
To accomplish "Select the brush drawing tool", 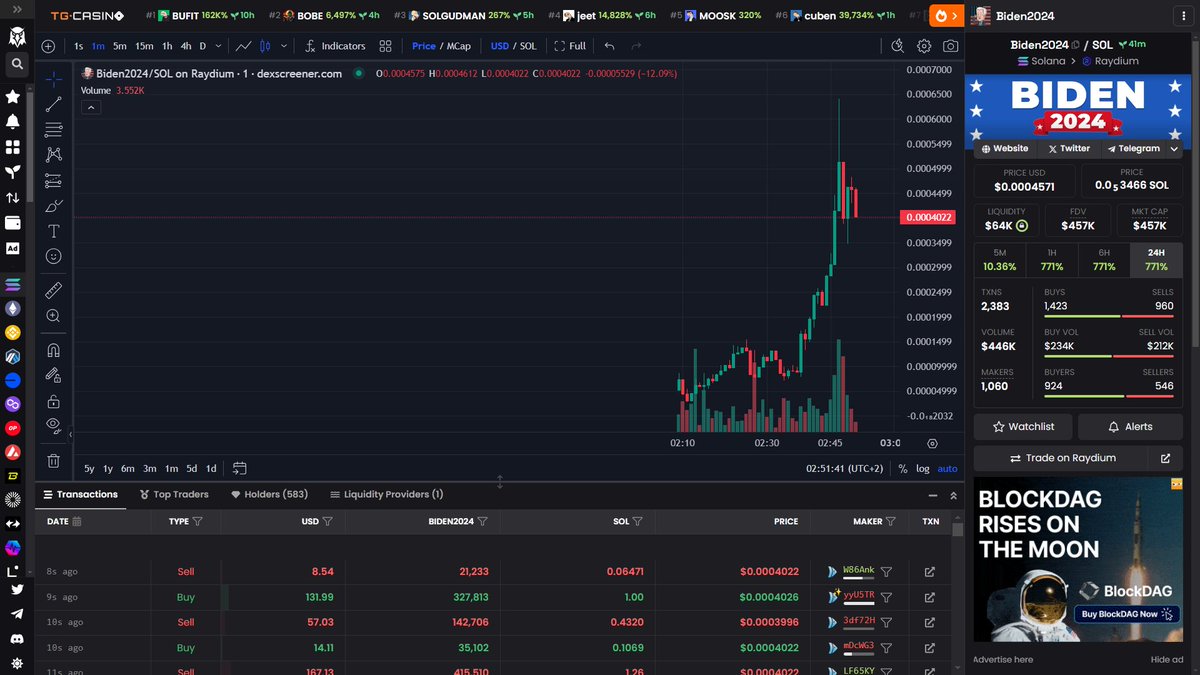I will [x=54, y=206].
